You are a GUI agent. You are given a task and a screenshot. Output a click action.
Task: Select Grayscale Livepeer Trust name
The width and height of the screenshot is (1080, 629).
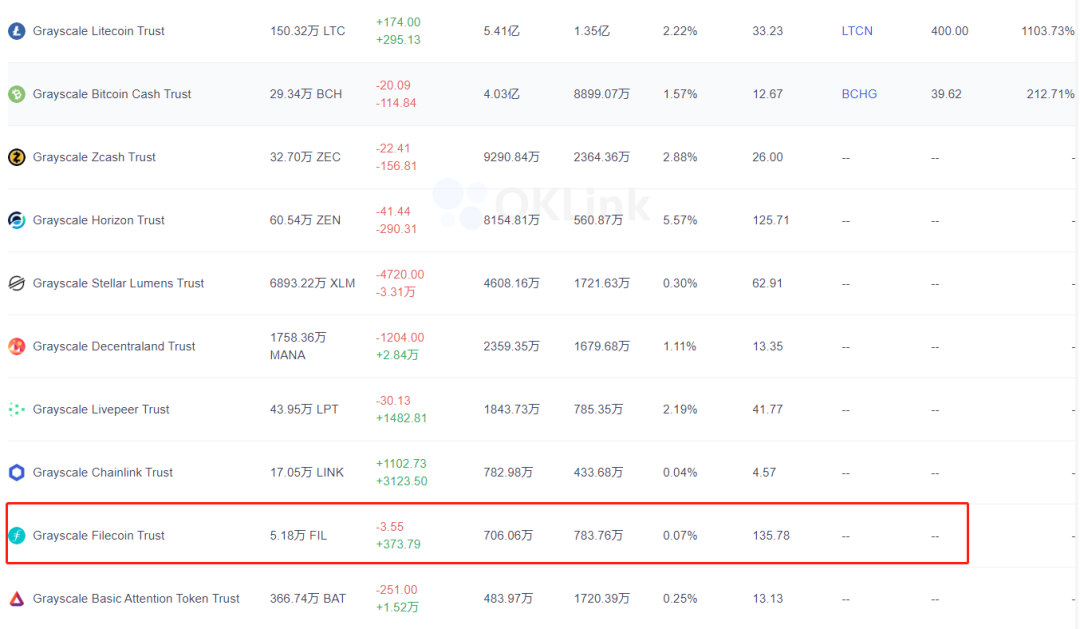pyautogui.click(x=101, y=409)
